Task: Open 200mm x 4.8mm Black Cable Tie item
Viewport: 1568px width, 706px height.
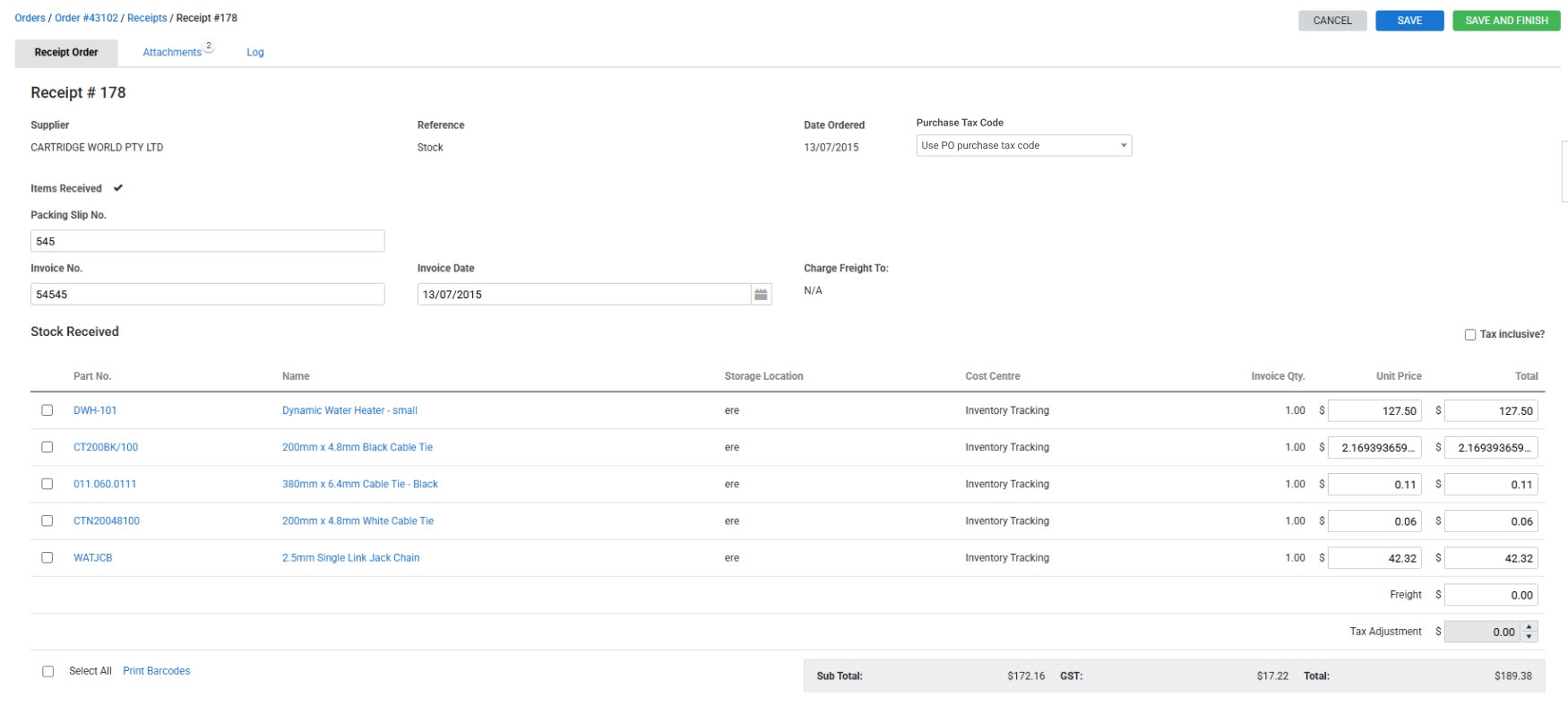Action: coord(358,447)
